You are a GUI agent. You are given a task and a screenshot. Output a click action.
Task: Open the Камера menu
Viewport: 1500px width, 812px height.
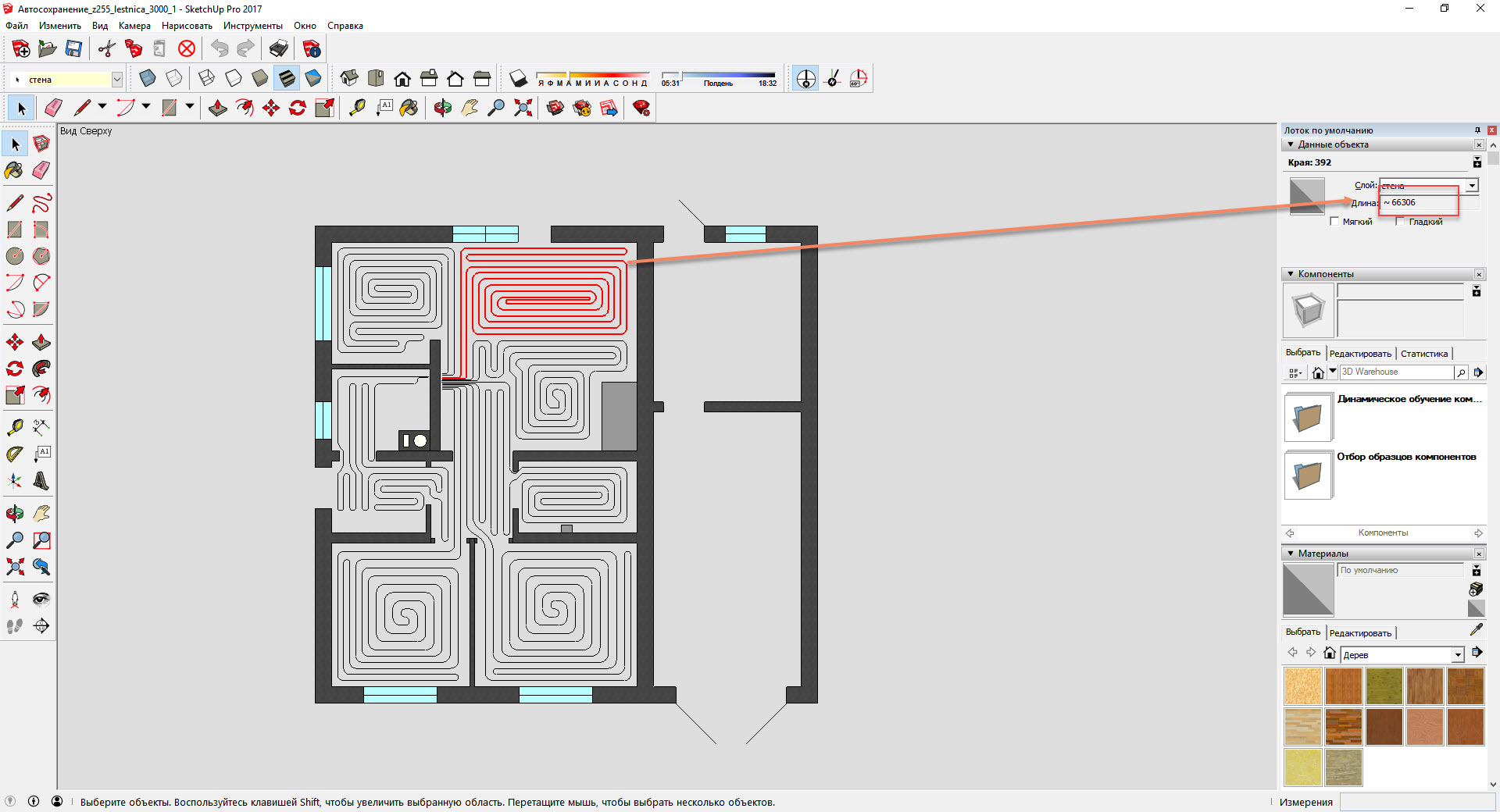(x=134, y=26)
